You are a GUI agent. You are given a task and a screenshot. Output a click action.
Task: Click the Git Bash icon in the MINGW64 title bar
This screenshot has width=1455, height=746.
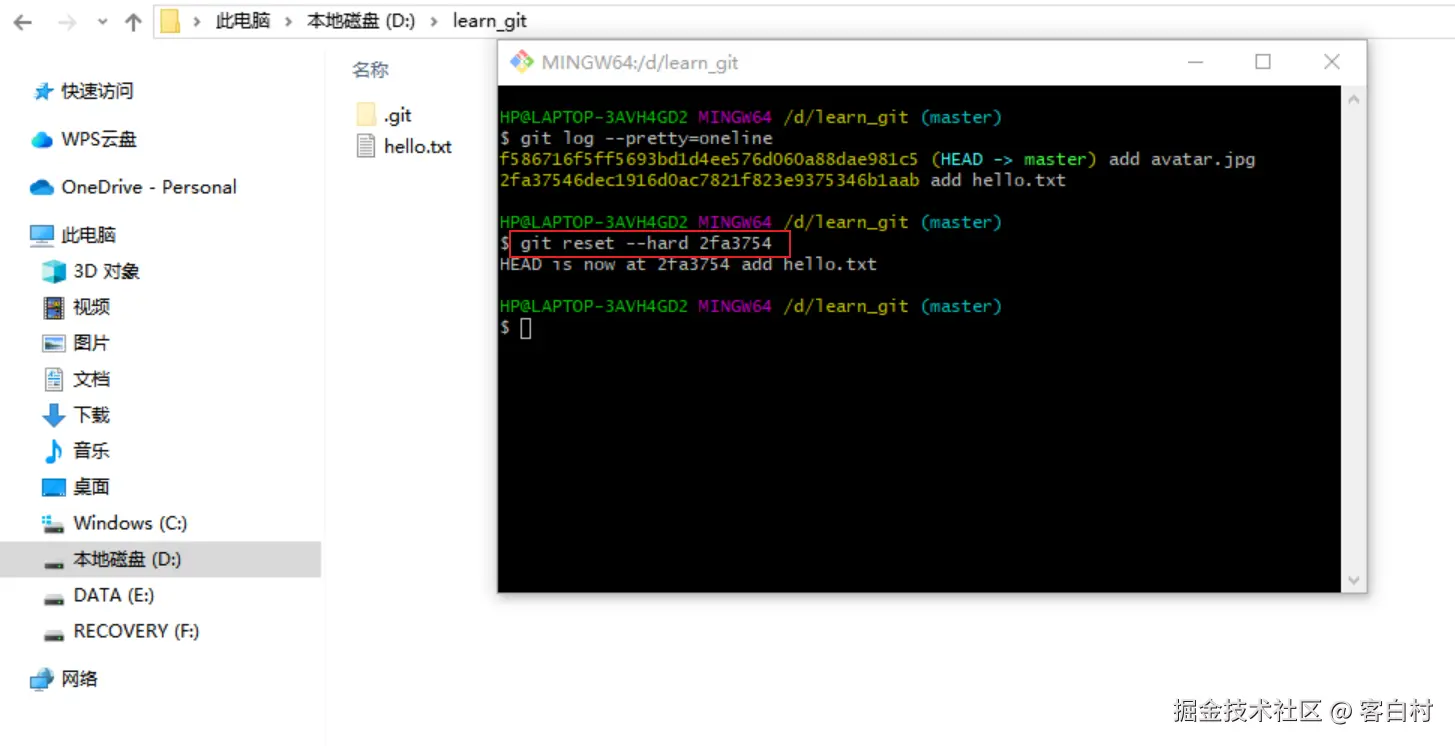[x=522, y=62]
